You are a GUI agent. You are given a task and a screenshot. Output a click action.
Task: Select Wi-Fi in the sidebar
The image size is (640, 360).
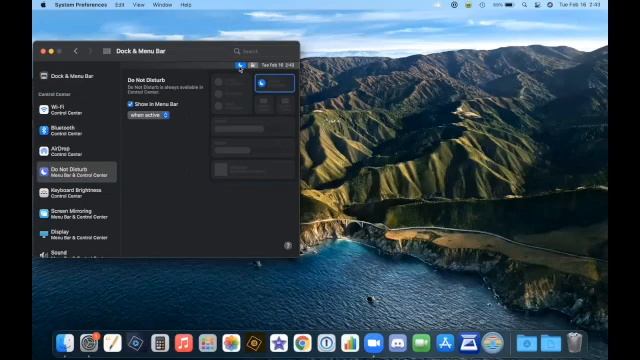[77, 110]
